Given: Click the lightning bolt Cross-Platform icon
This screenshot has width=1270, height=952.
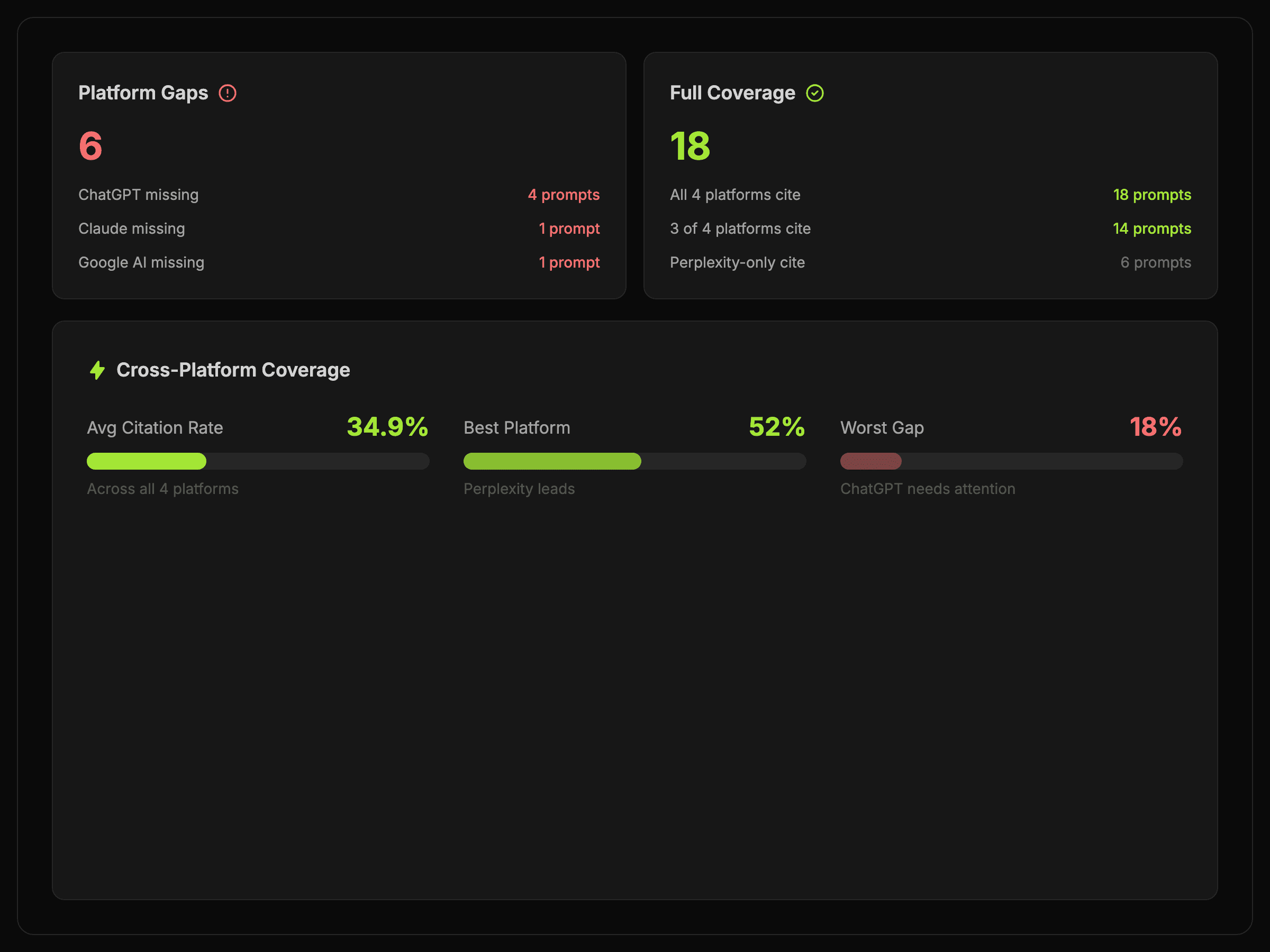Looking at the screenshot, I should (97, 370).
